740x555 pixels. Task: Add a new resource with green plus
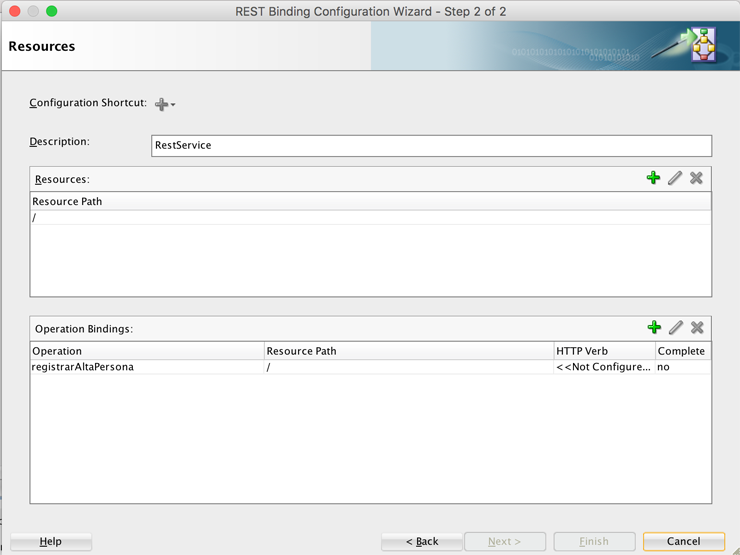(653, 178)
